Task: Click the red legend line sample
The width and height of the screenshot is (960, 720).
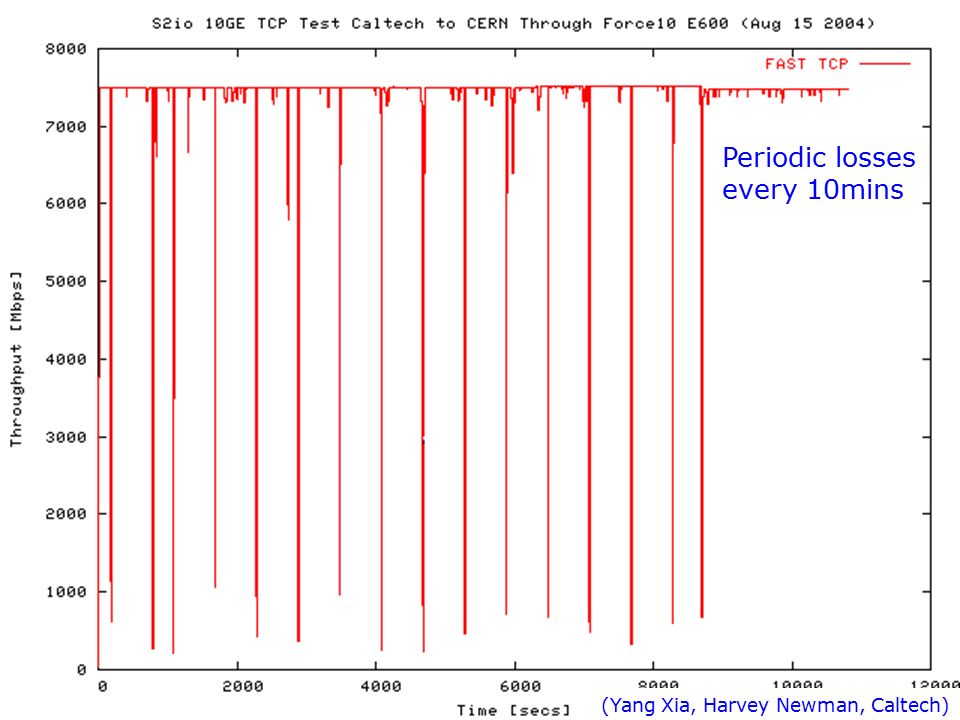Action: pos(885,64)
